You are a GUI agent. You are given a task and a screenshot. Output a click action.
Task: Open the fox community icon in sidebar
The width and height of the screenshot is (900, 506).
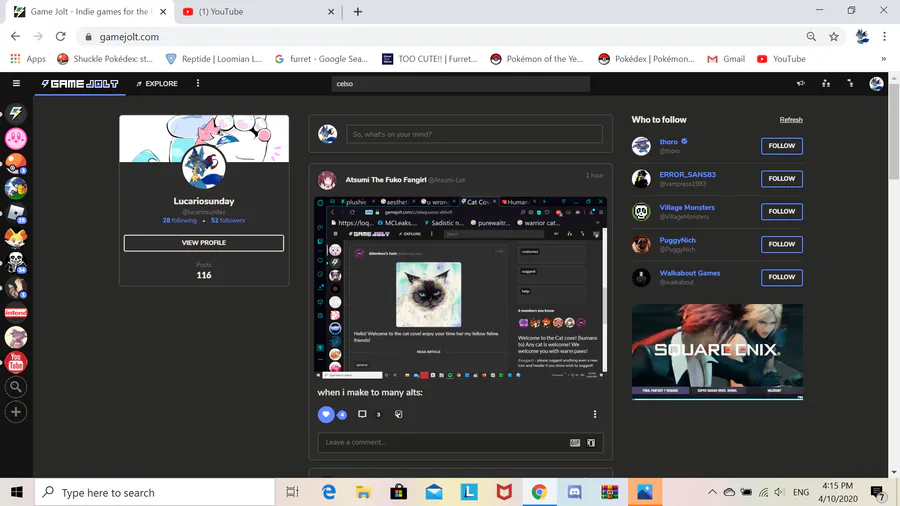[16, 238]
